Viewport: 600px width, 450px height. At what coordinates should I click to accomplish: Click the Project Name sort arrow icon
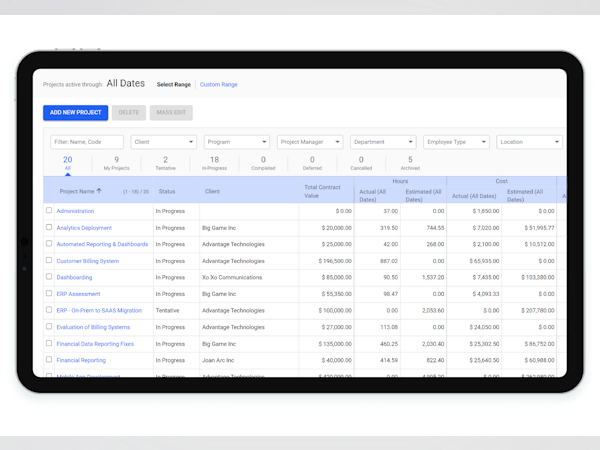[99, 191]
